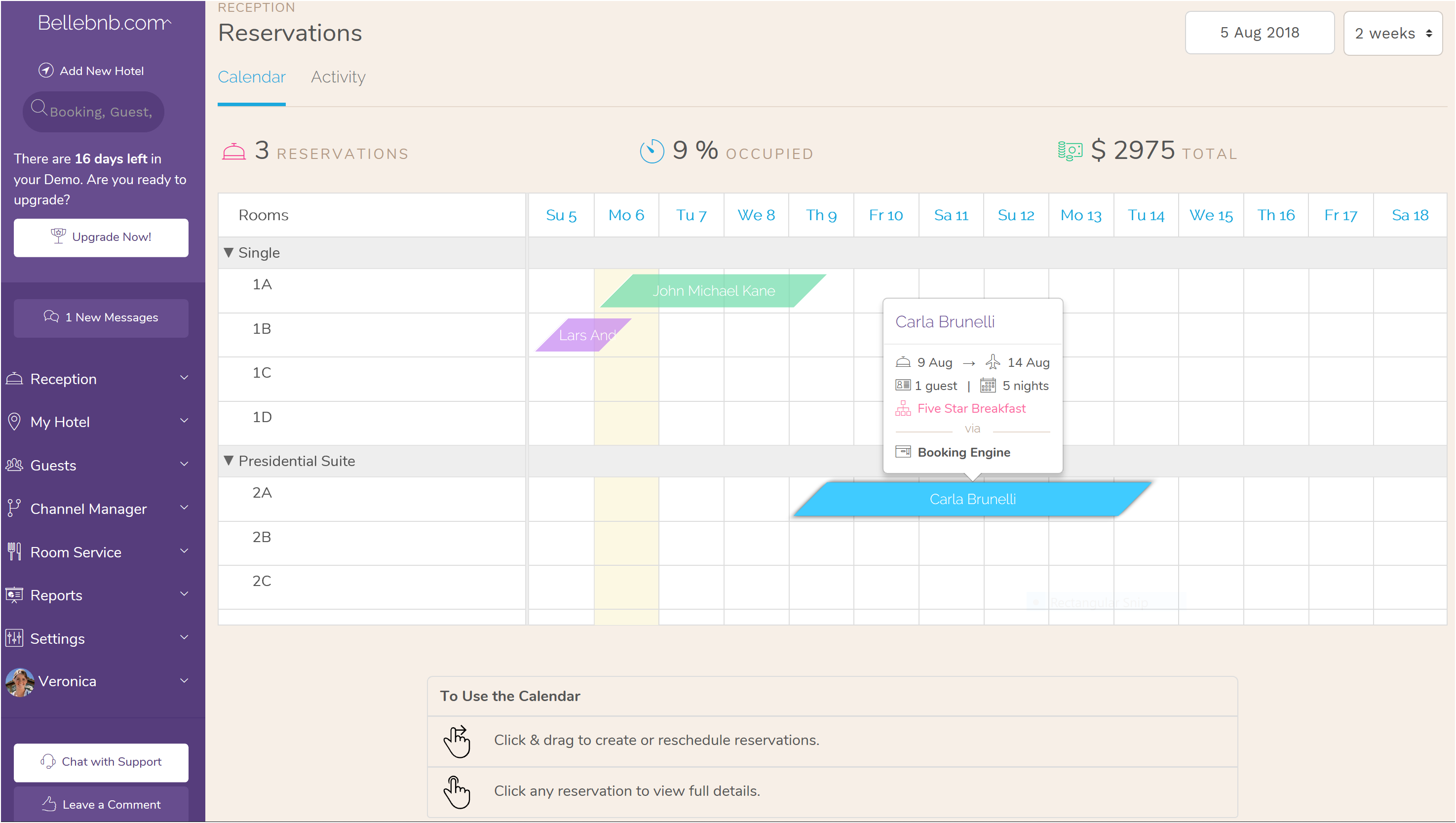Click Upgrade Now button
This screenshot has width=1456, height=823.
point(101,237)
